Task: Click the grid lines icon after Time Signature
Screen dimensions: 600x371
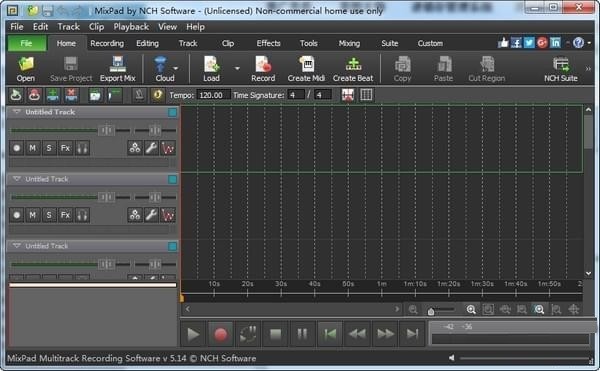Action: [366, 95]
